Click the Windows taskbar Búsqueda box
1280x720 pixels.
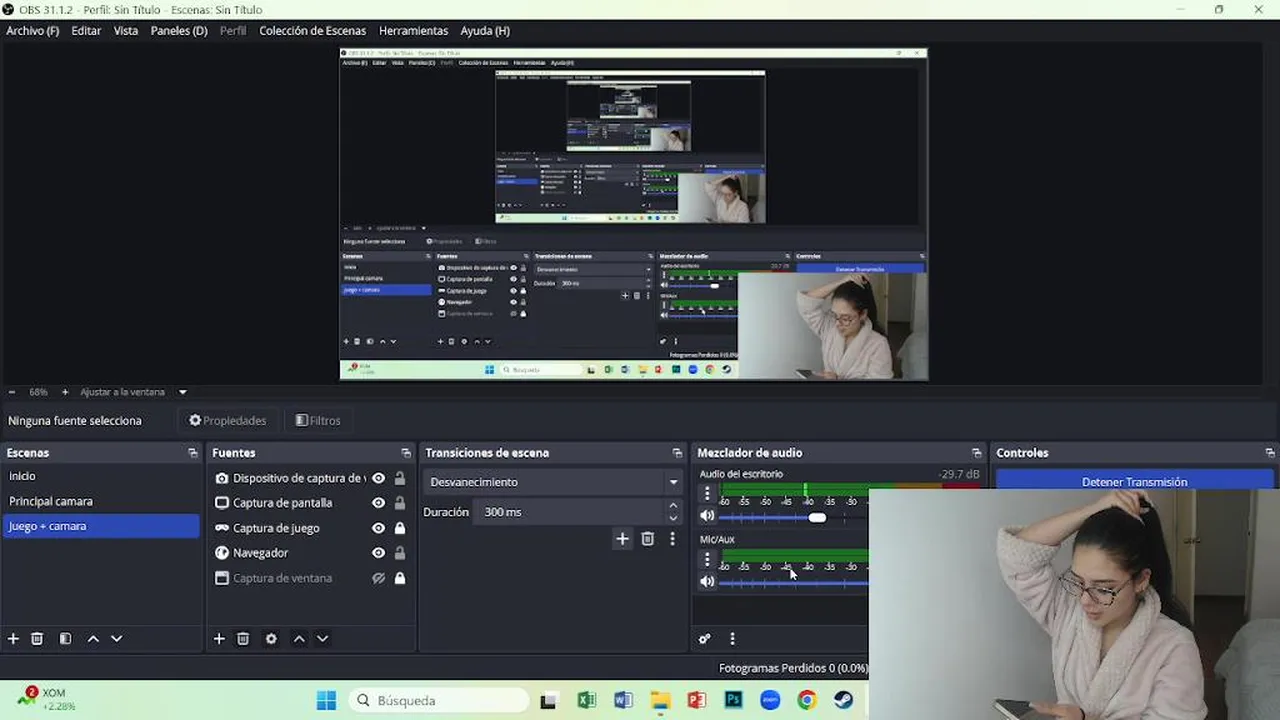[x=439, y=700]
